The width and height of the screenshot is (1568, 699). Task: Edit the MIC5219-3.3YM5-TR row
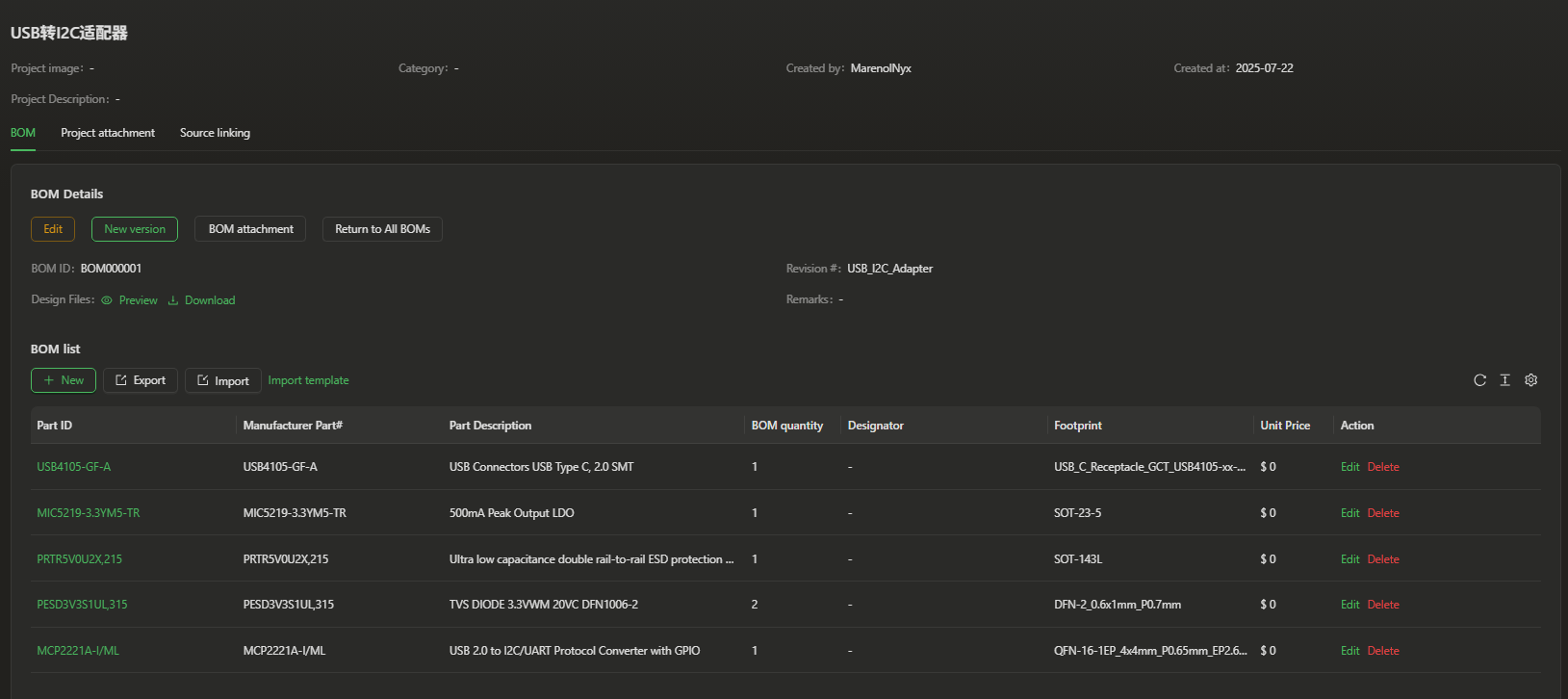click(1350, 513)
